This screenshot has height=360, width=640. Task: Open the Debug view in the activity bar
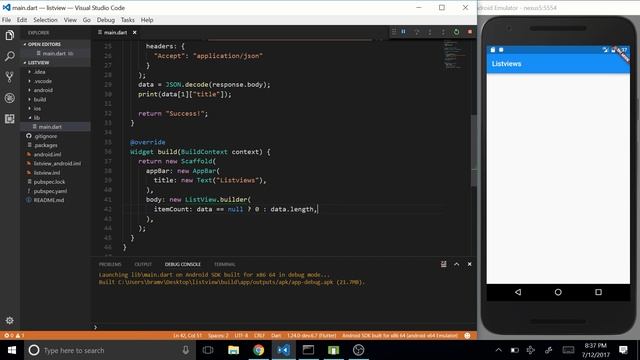10,98
